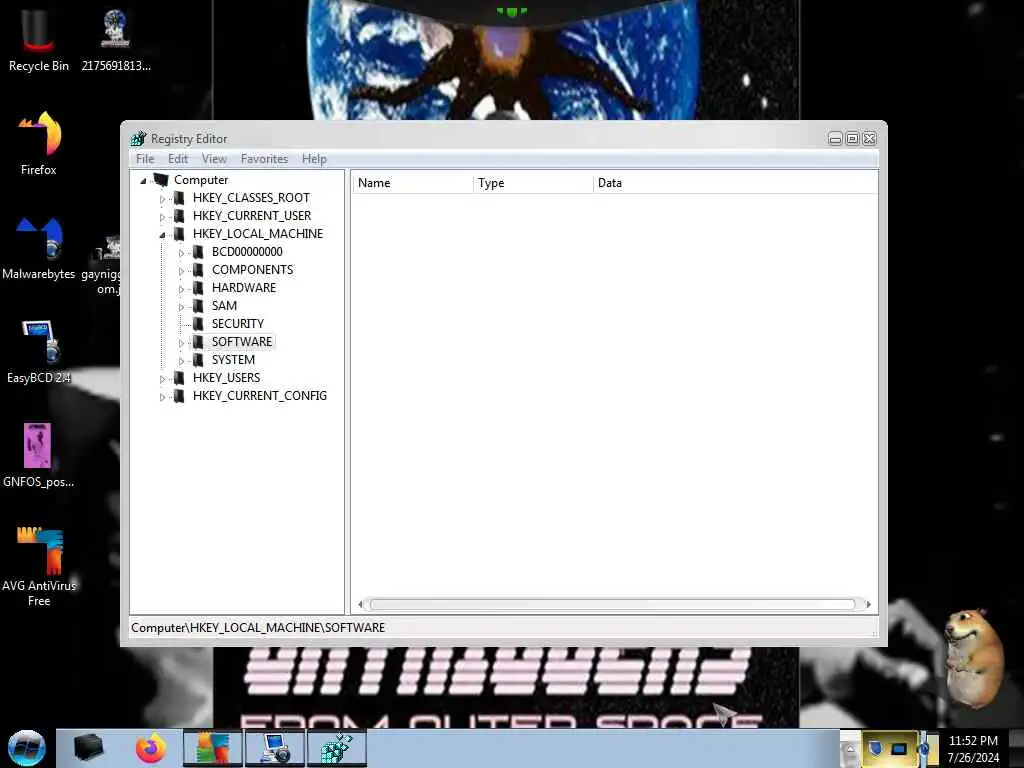Click the Computer icon in tree
This screenshot has width=1024, height=768.
[x=161, y=180]
